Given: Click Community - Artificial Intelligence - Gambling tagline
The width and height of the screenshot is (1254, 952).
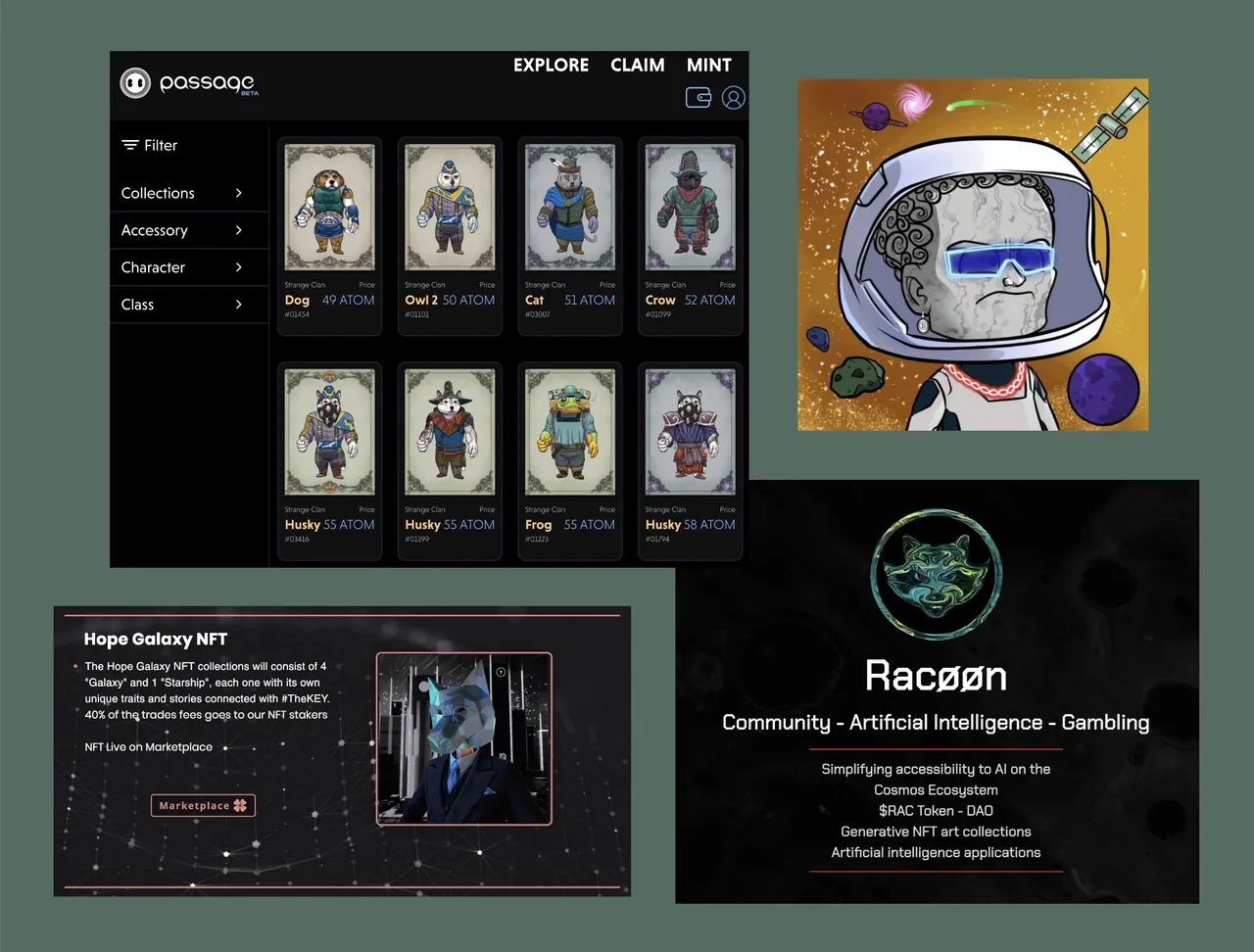Looking at the screenshot, I should (x=936, y=723).
